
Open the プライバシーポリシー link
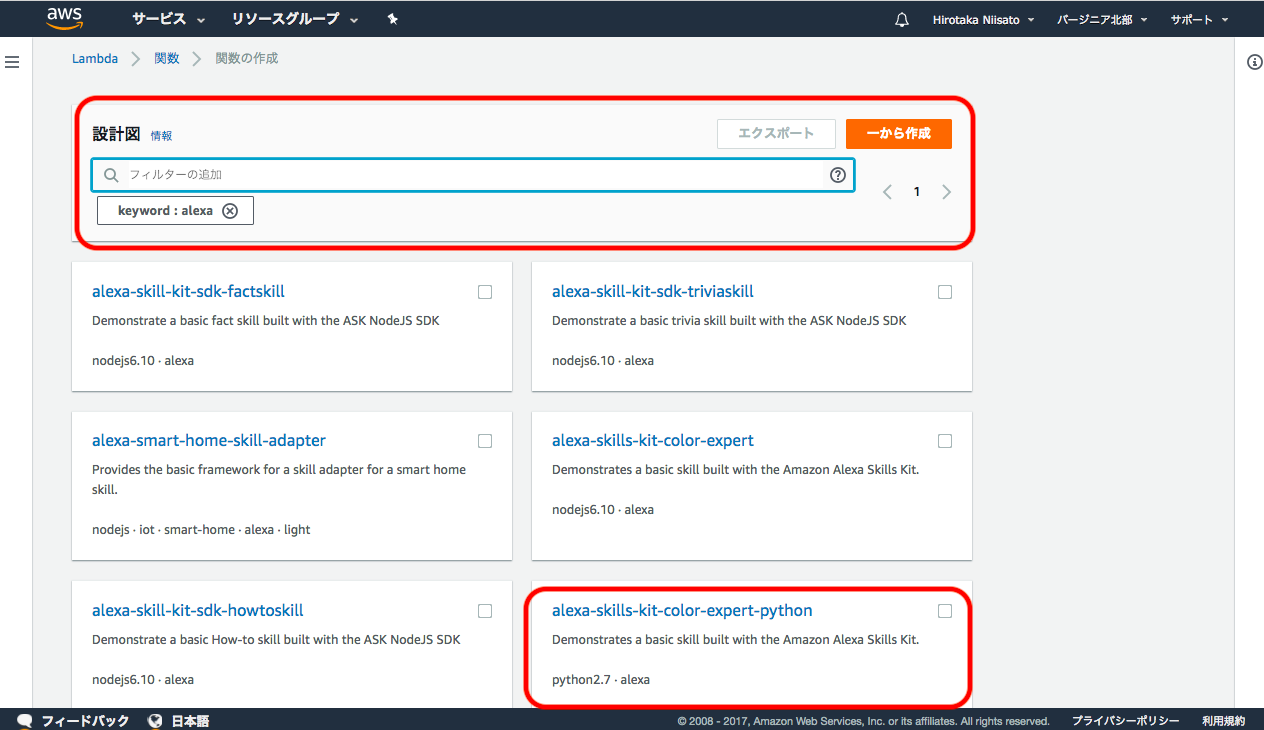1126,721
